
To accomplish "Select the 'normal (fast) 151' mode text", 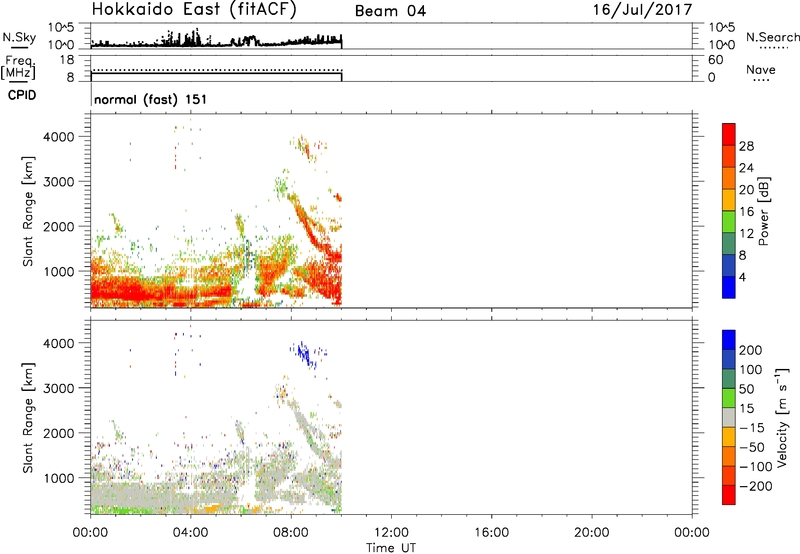I will point(151,99).
